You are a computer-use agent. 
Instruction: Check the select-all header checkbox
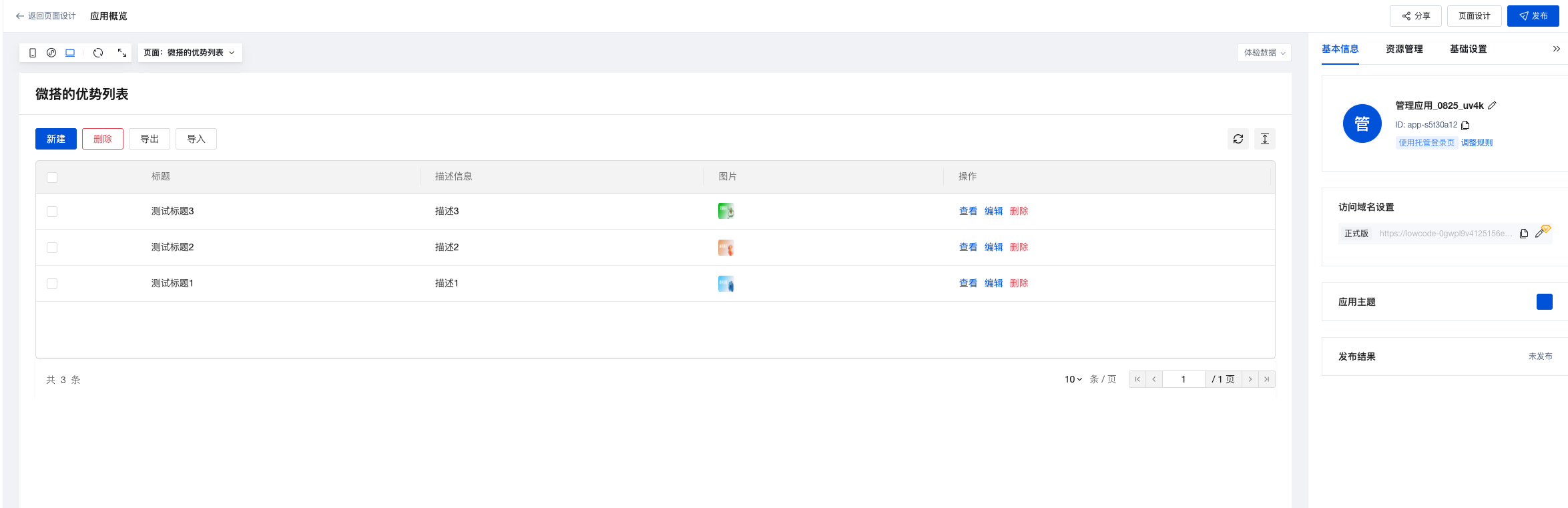52,178
